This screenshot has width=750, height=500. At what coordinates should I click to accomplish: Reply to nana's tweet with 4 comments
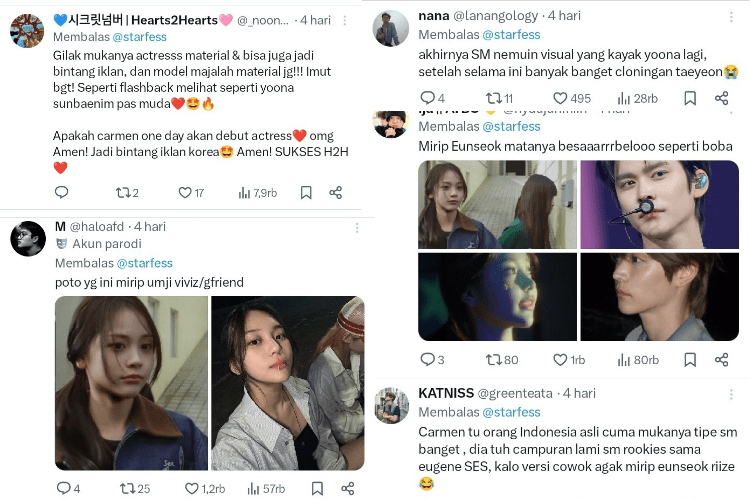pos(427,98)
